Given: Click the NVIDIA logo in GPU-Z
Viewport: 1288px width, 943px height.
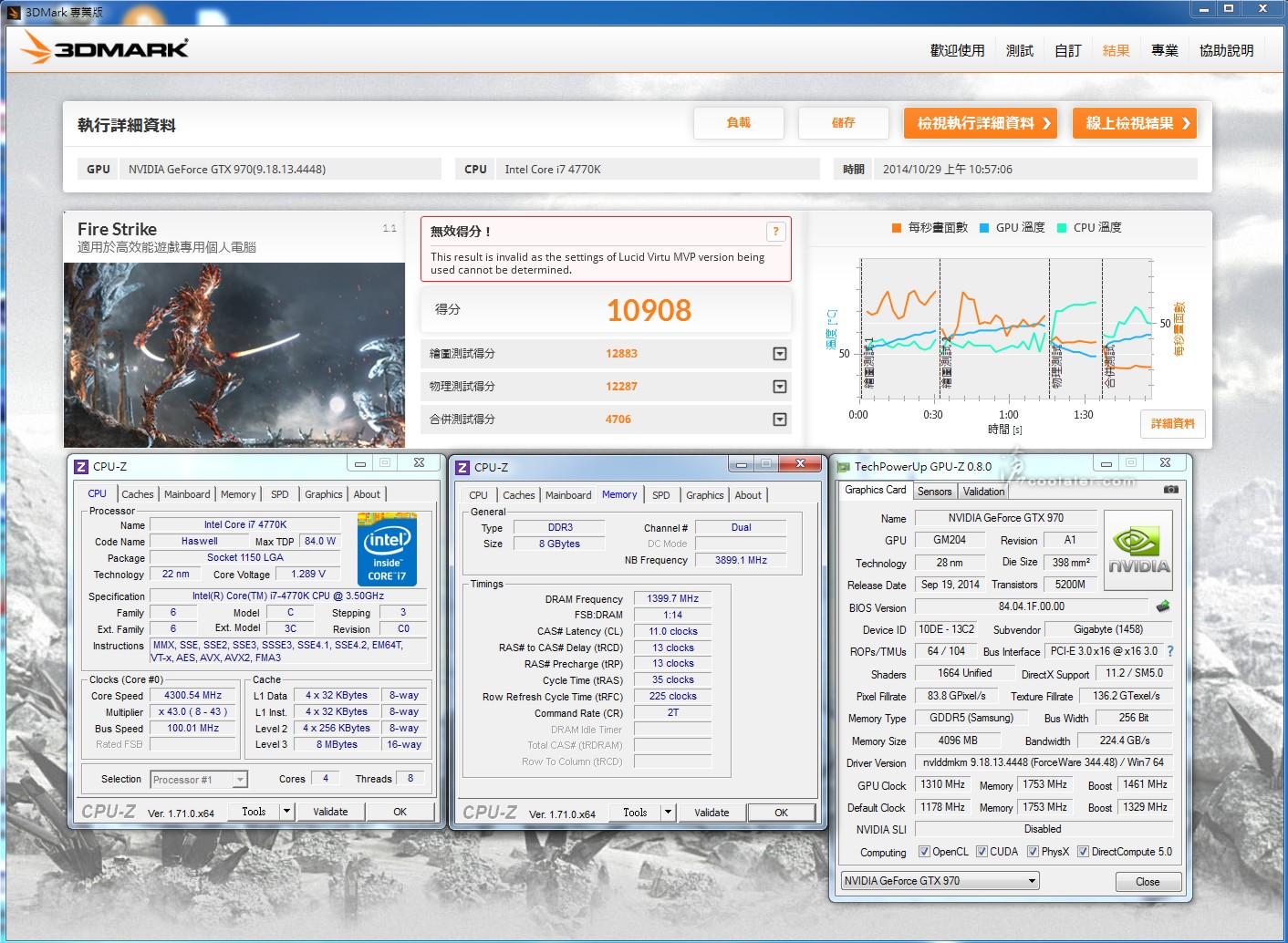Looking at the screenshot, I should tap(1138, 550).
